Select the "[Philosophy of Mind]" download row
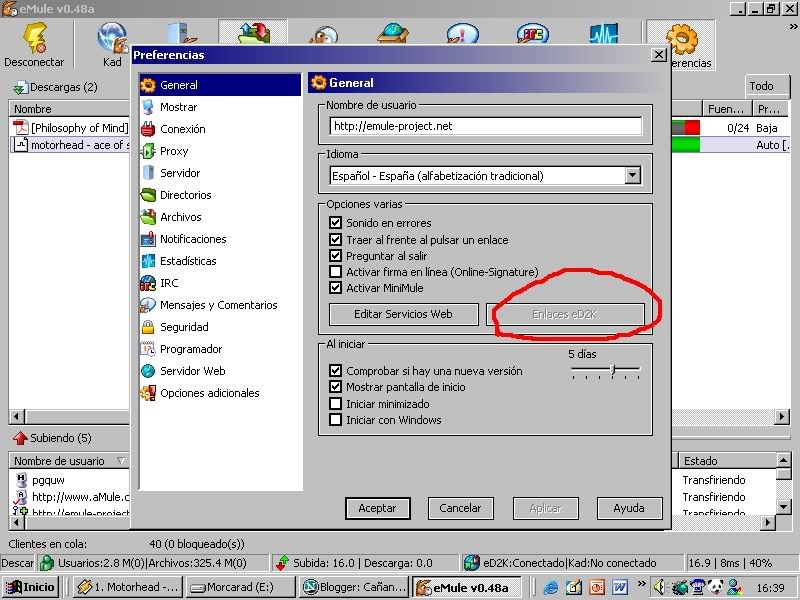Image resolution: width=800 pixels, height=600 pixels. 70,128
